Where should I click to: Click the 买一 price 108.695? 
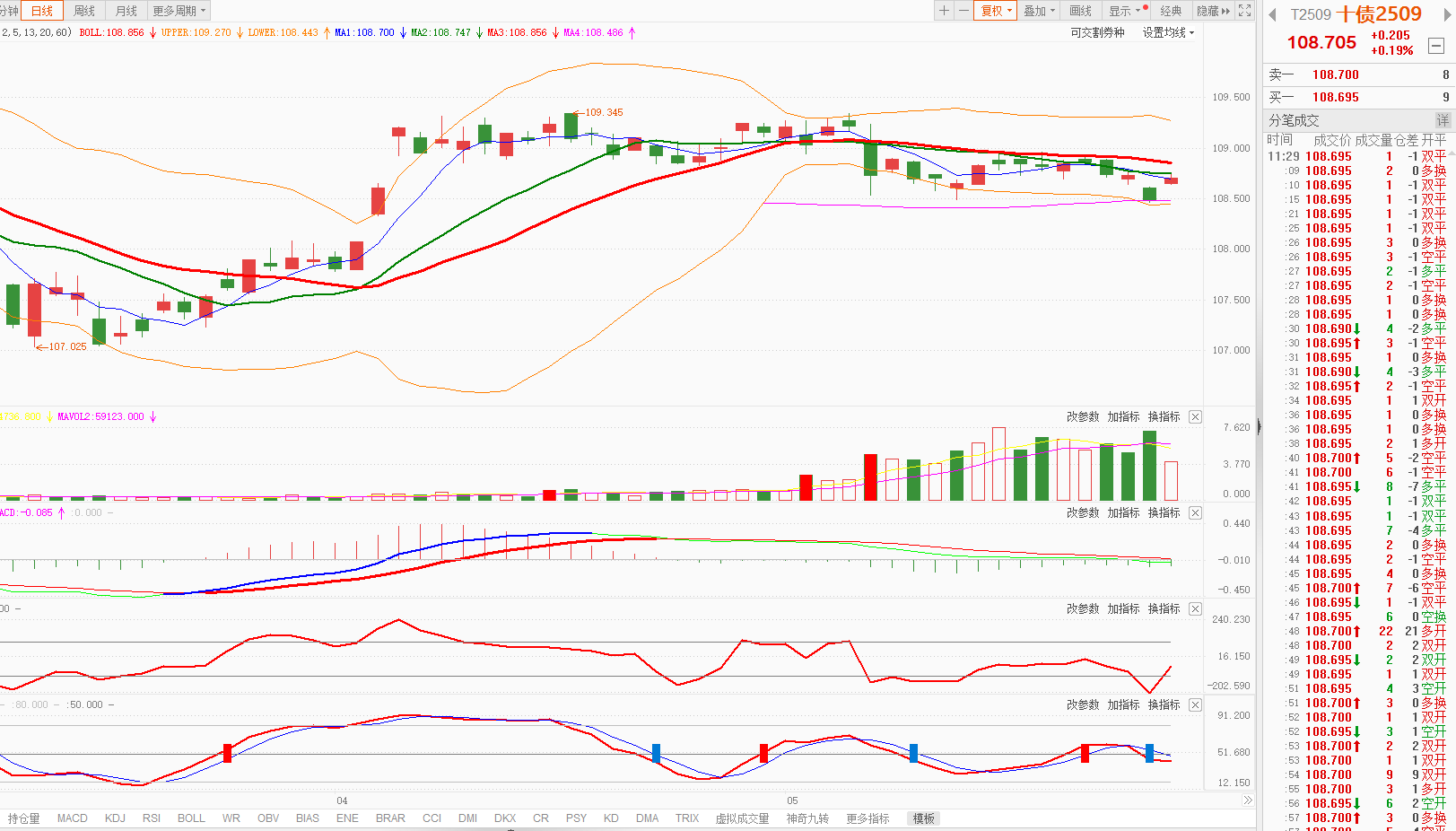coord(1335,97)
